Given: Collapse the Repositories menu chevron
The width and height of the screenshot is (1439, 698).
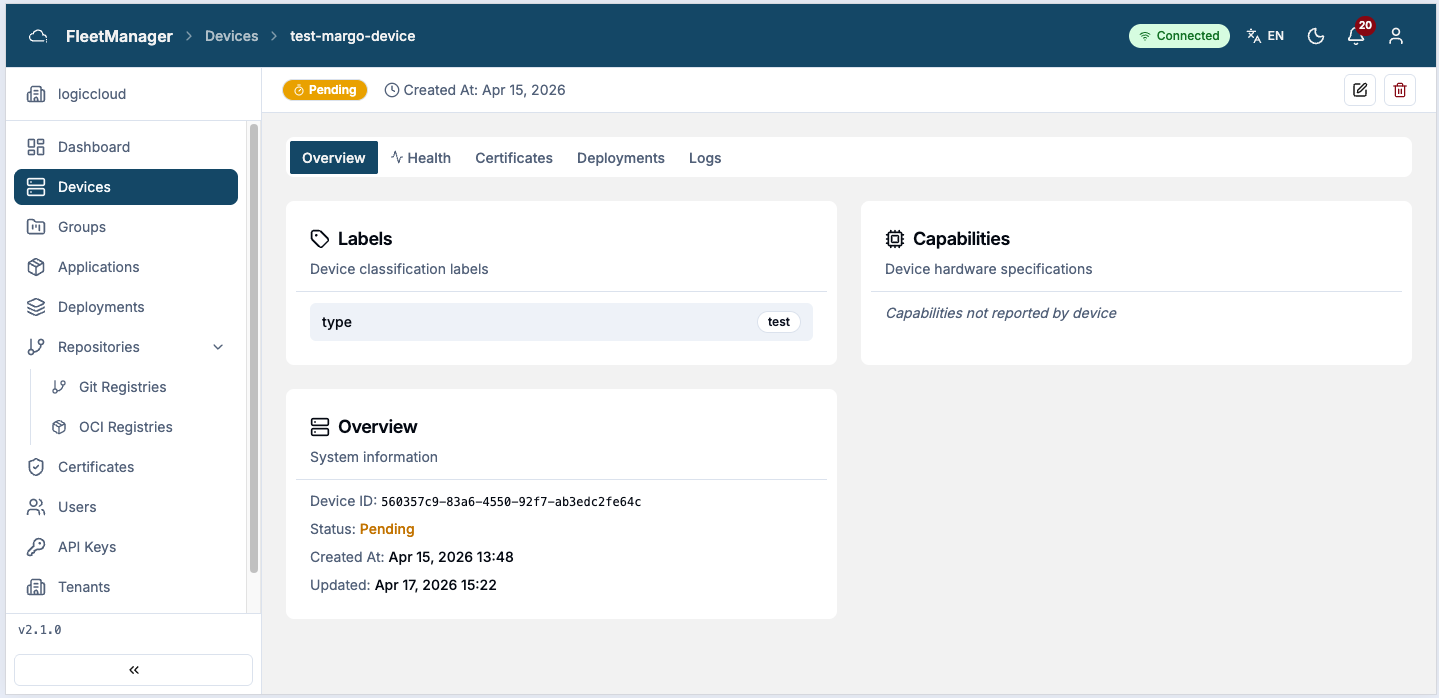Looking at the screenshot, I should 218,347.
